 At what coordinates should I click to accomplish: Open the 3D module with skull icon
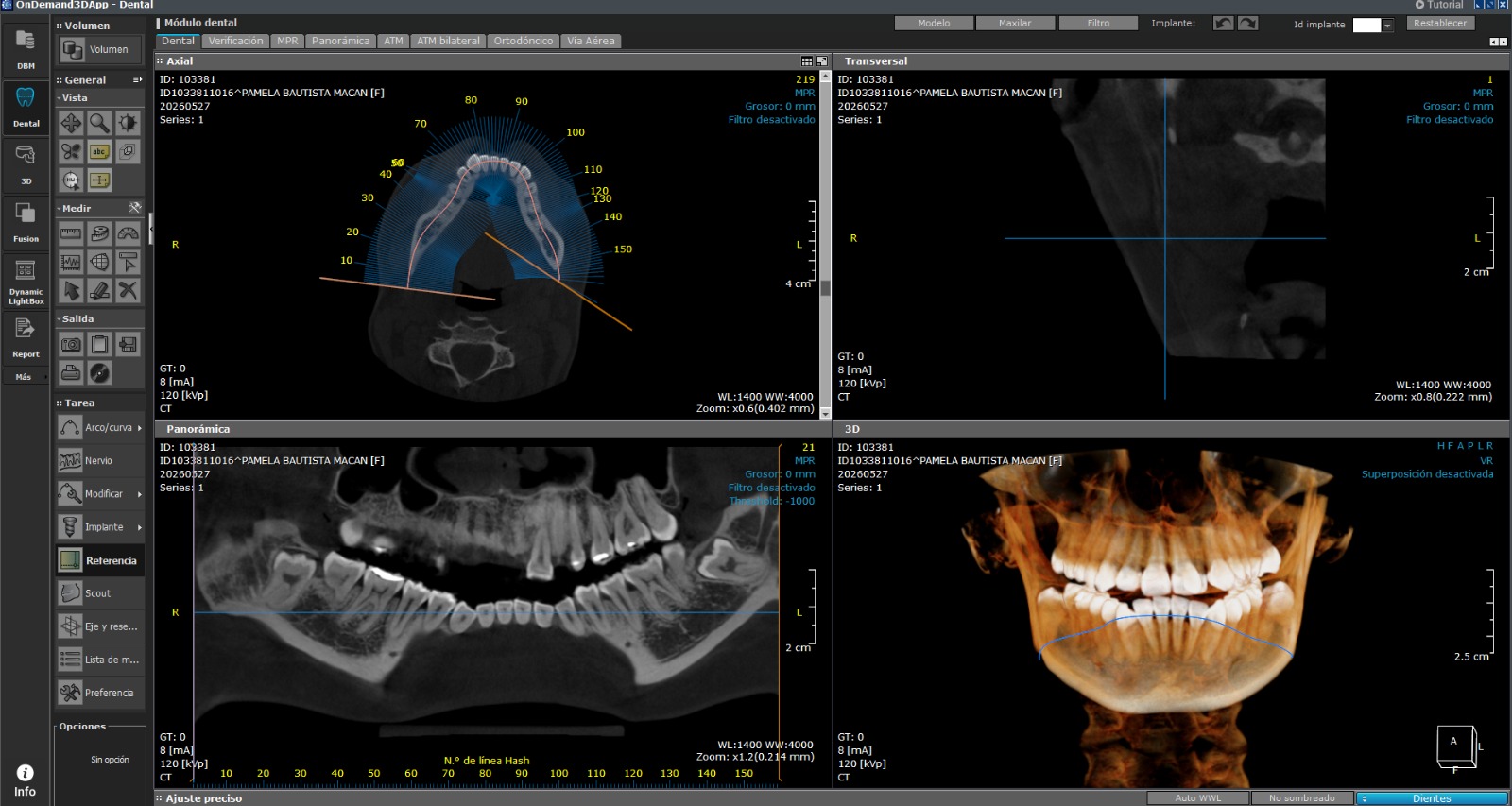pos(26,163)
